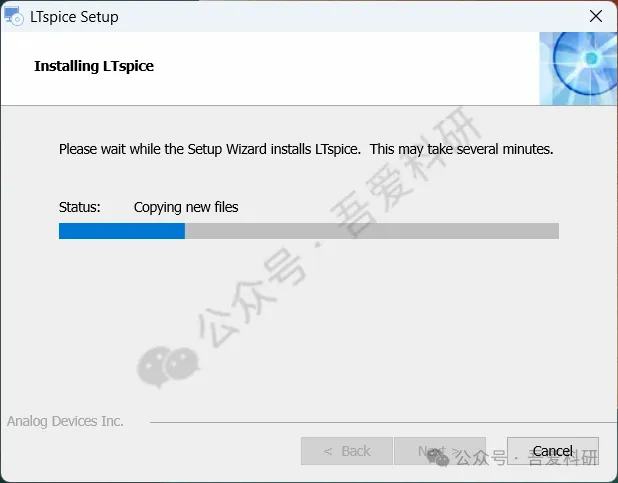Click the diagonal 吾爱科研 watermark text
The height and width of the screenshot is (483, 618).
(x=405, y=173)
